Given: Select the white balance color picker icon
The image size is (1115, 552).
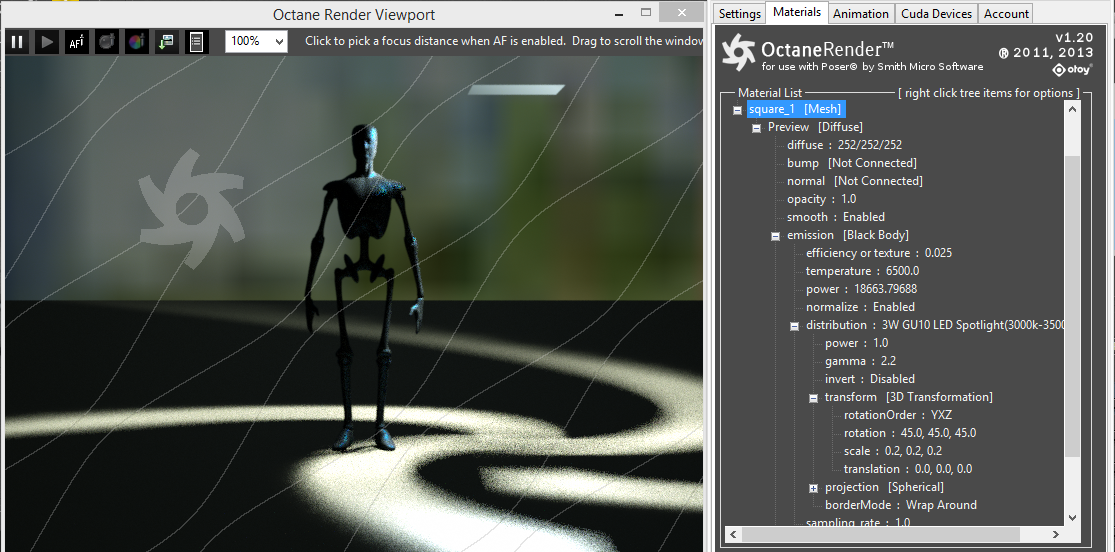Looking at the screenshot, I should 137,42.
